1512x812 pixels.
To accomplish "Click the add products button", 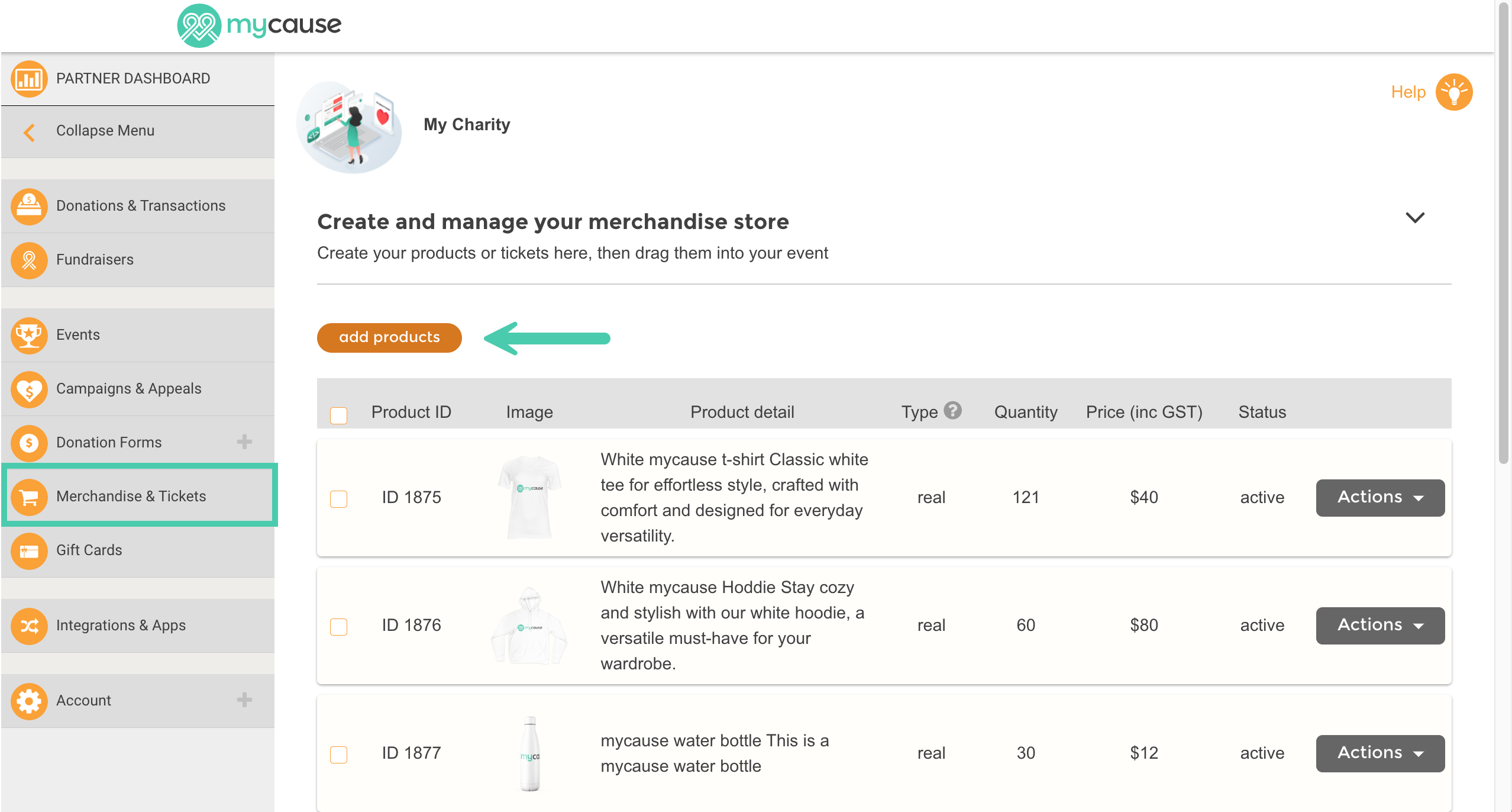I will [x=389, y=337].
